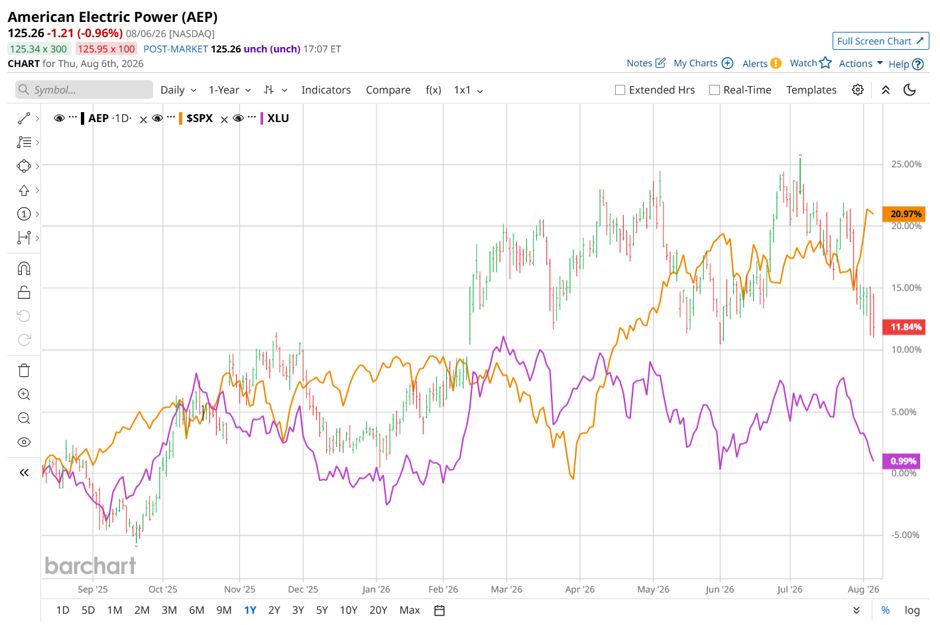Select the arrow marker tool
940x625 pixels.
[x=24, y=190]
